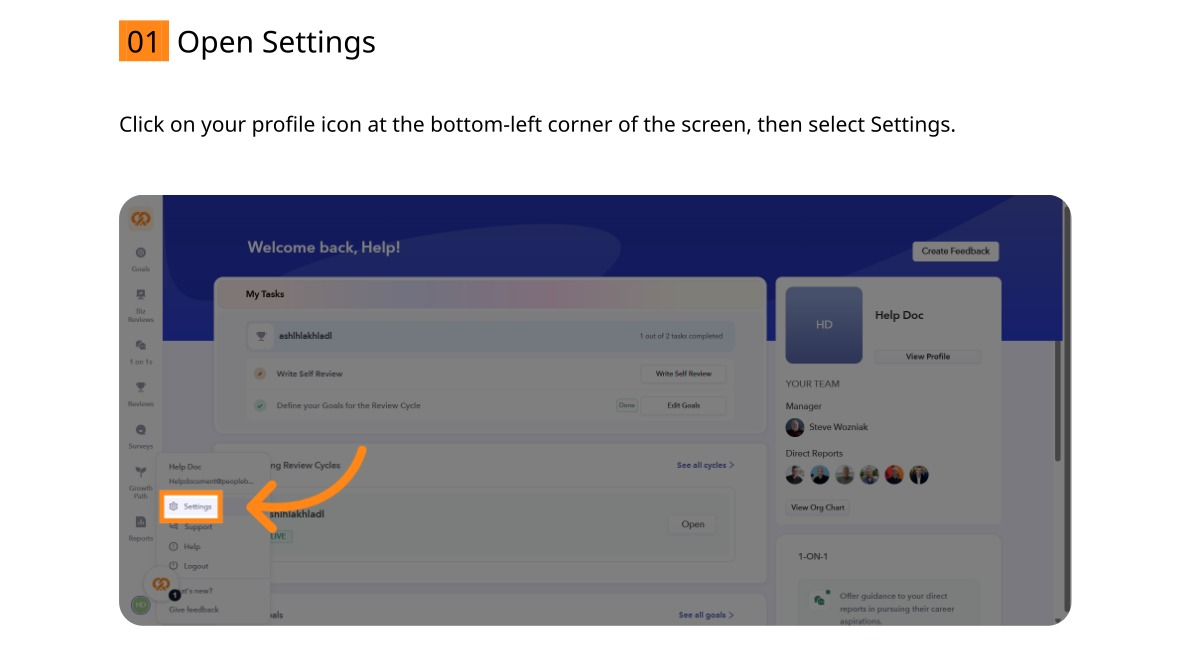Go to 1 on 1s sidebar icon
The height and width of the screenshot is (645, 1190).
click(x=140, y=352)
